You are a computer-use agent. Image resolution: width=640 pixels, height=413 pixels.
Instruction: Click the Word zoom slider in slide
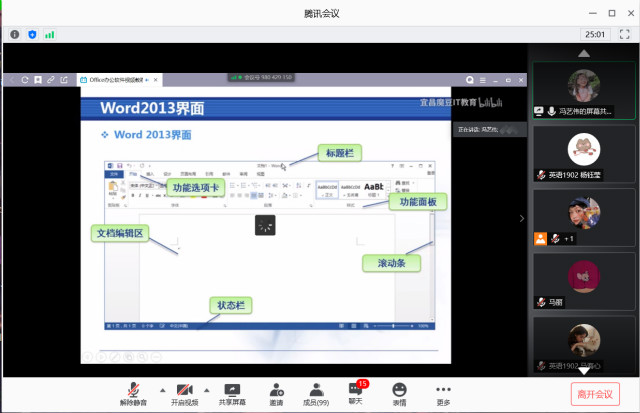pos(393,326)
